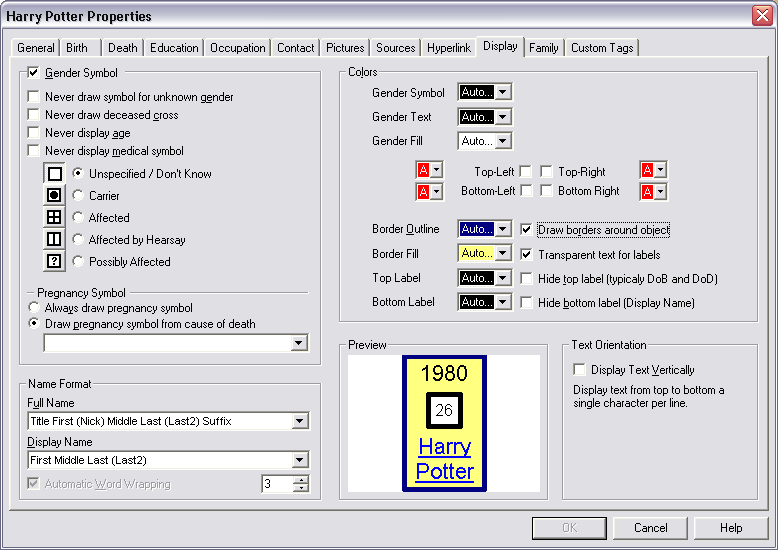Screen dimensions: 778x550
Task: Open the Family tab
Action: coord(544,48)
